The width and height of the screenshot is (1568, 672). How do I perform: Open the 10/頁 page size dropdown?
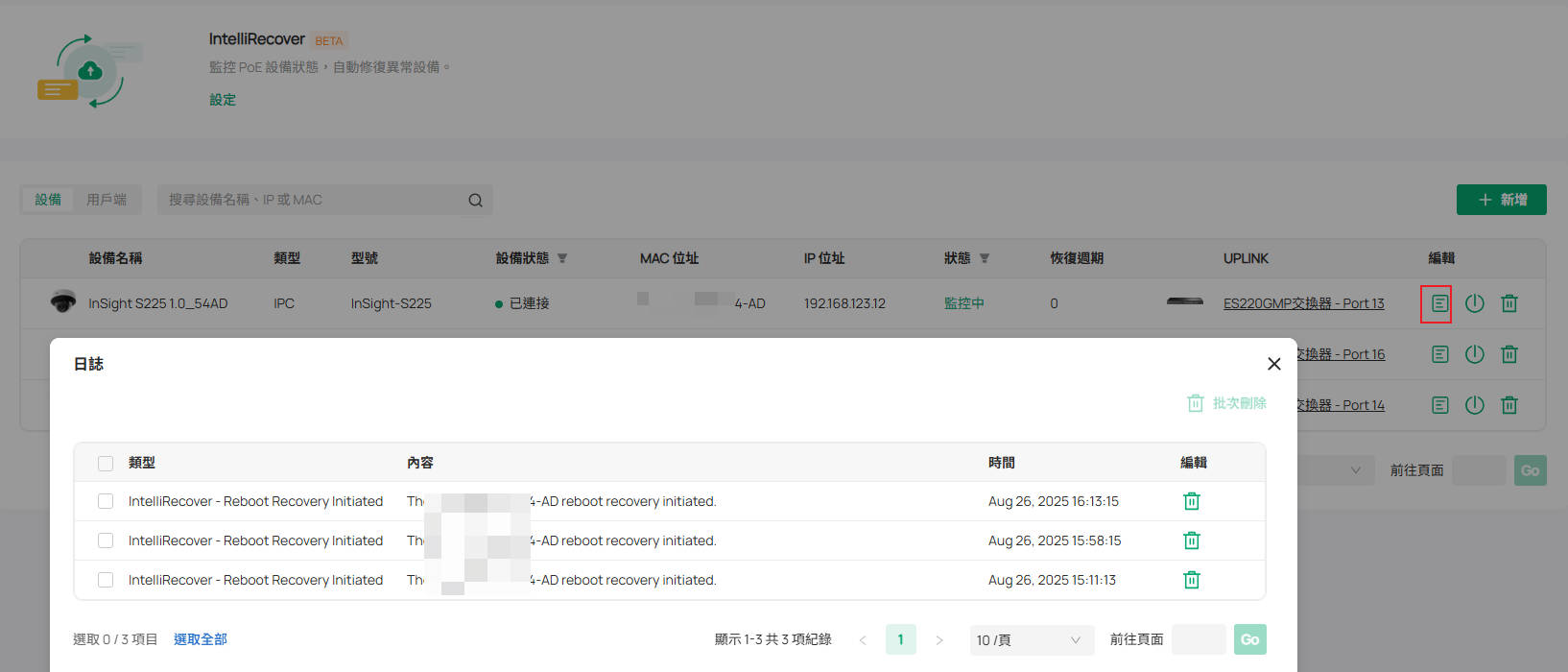[1031, 640]
